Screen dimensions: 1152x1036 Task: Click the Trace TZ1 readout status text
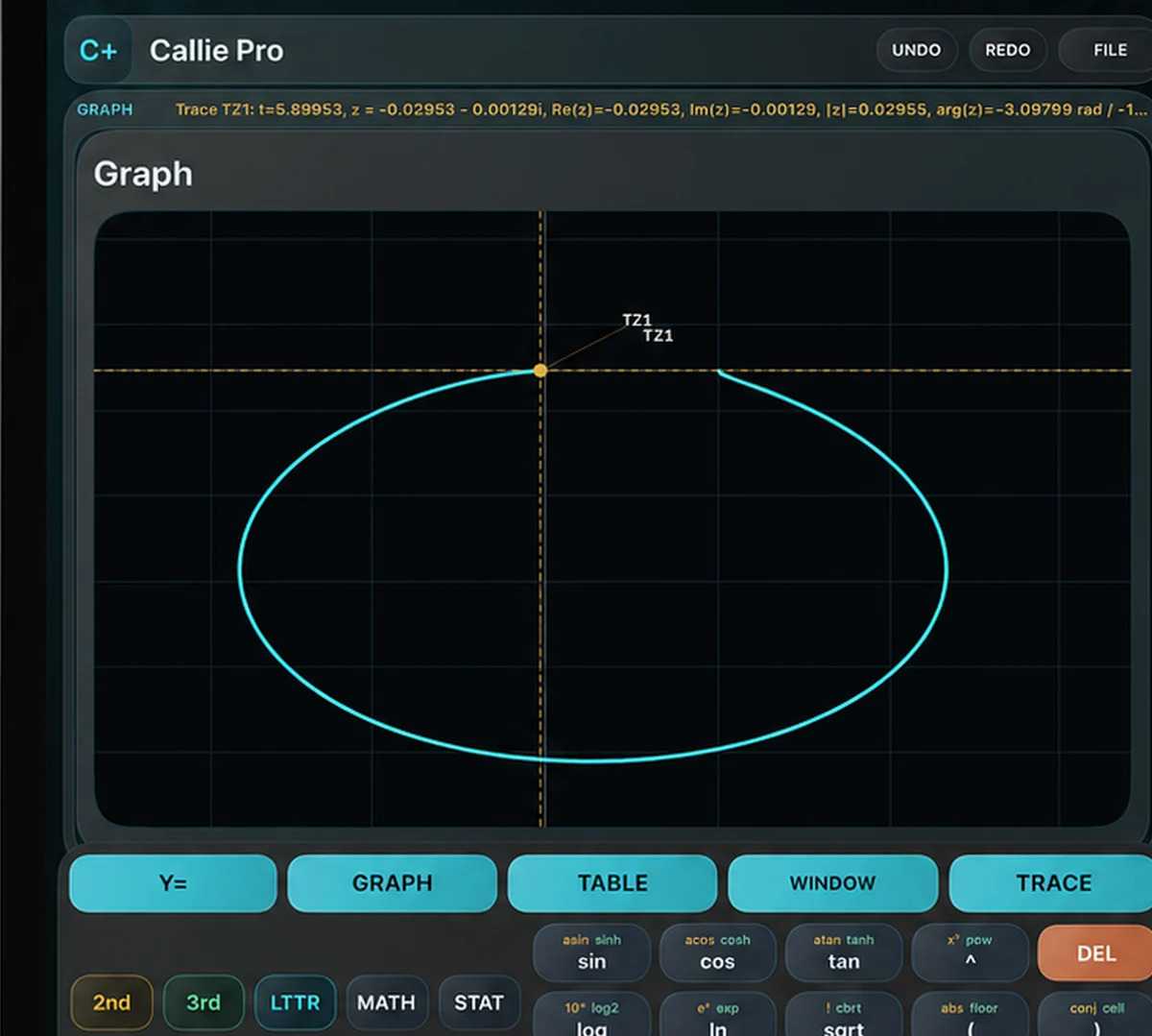click(x=660, y=109)
